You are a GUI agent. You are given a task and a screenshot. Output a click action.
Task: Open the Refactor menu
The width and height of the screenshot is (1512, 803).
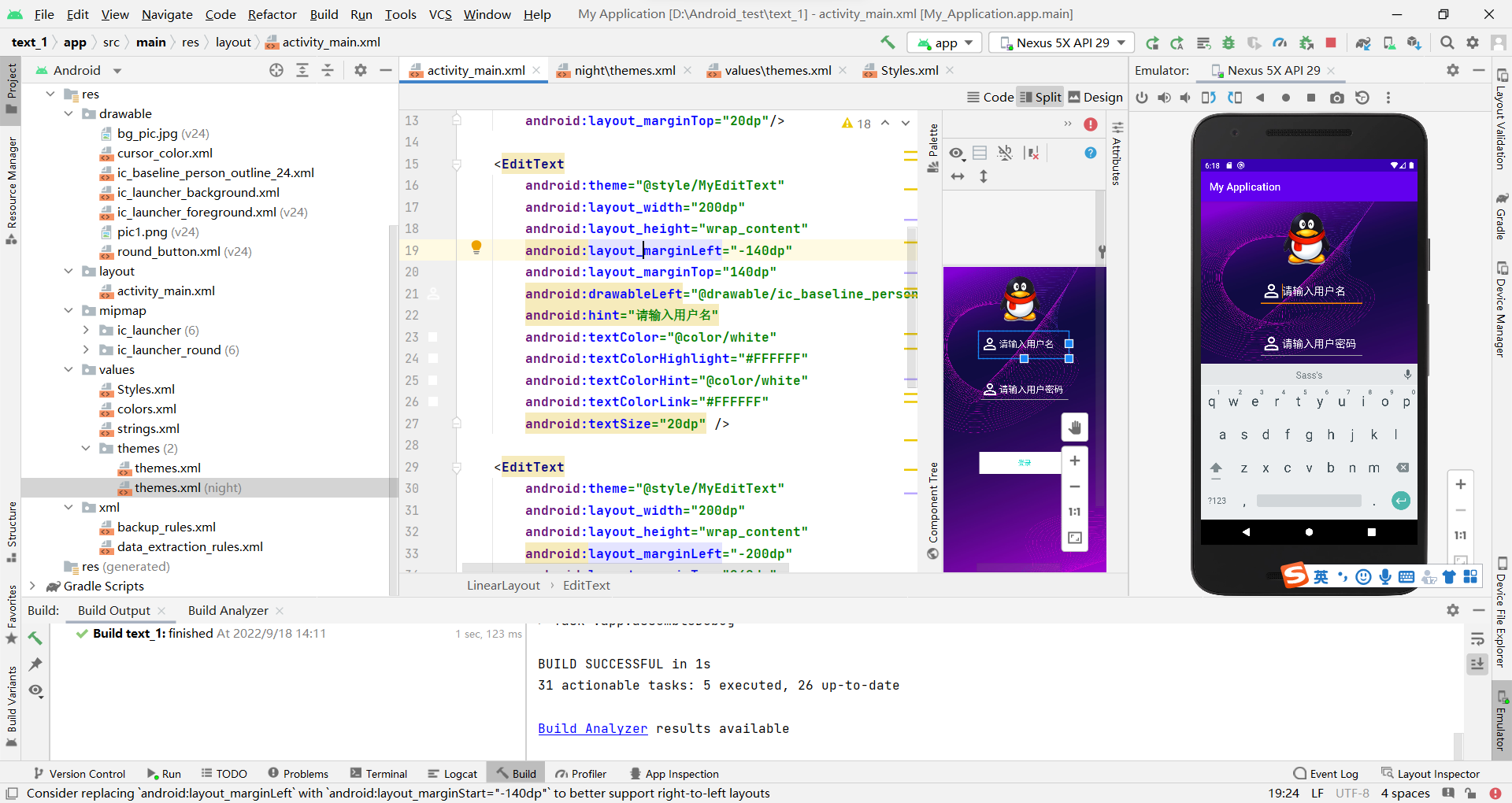272,14
